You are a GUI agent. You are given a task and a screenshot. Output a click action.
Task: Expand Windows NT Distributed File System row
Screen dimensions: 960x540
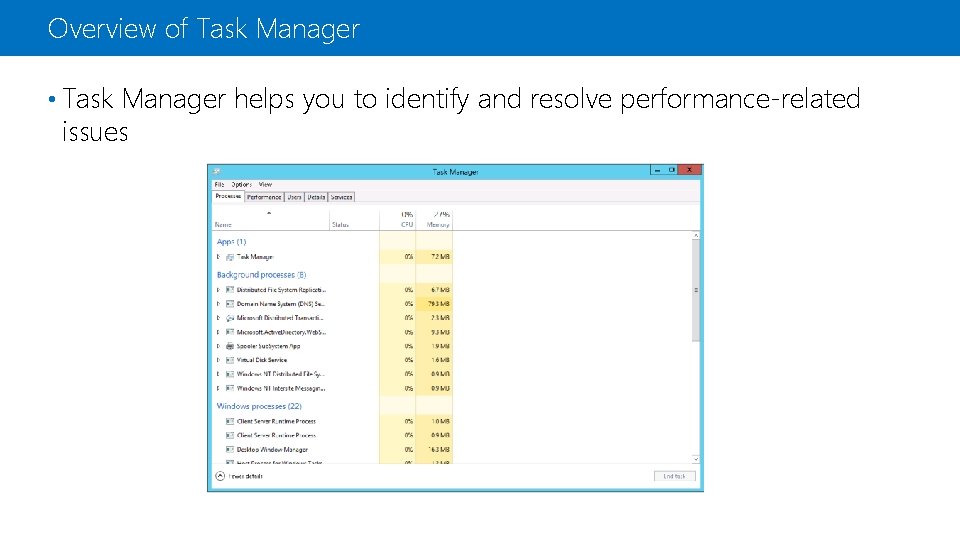point(218,374)
